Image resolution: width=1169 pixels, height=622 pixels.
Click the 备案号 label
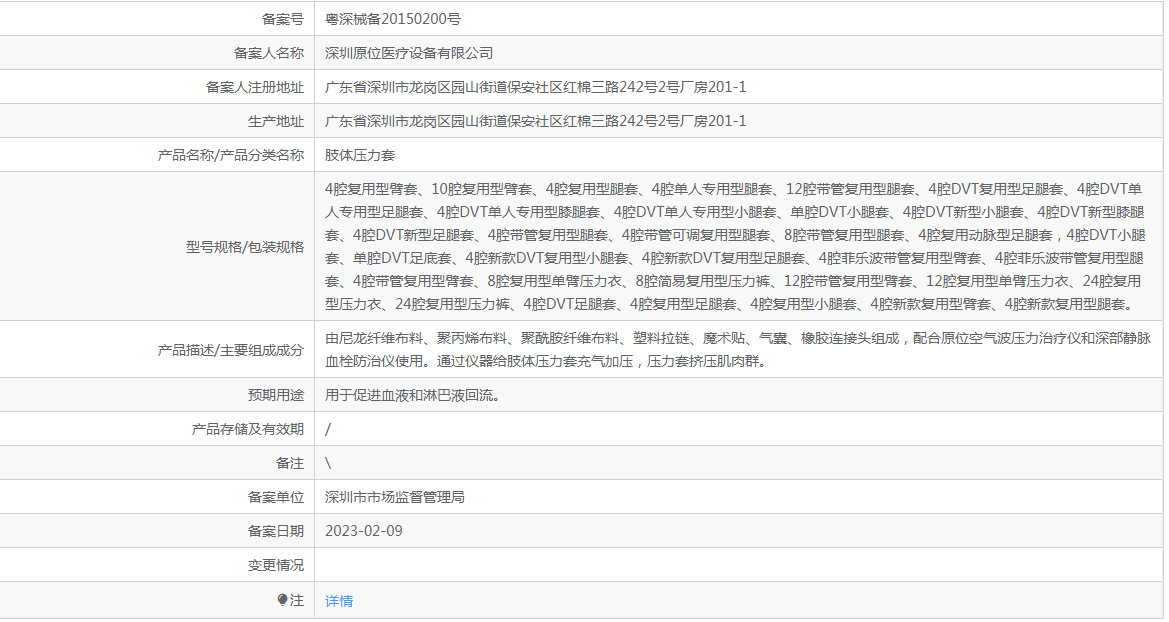pyautogui.click(x=283, y=19)
